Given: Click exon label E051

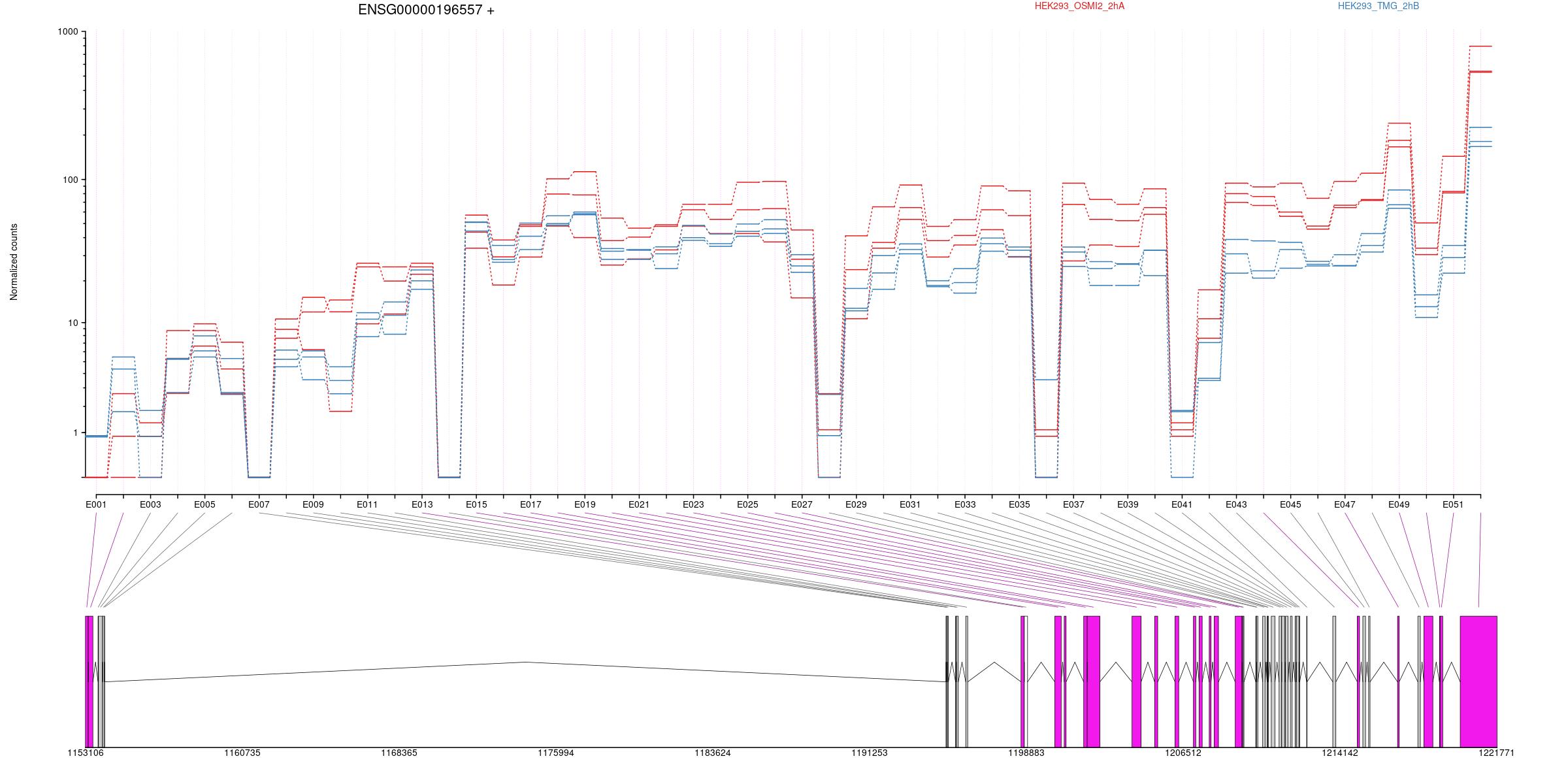Looking at the screenshot, I should (1453, 504).
